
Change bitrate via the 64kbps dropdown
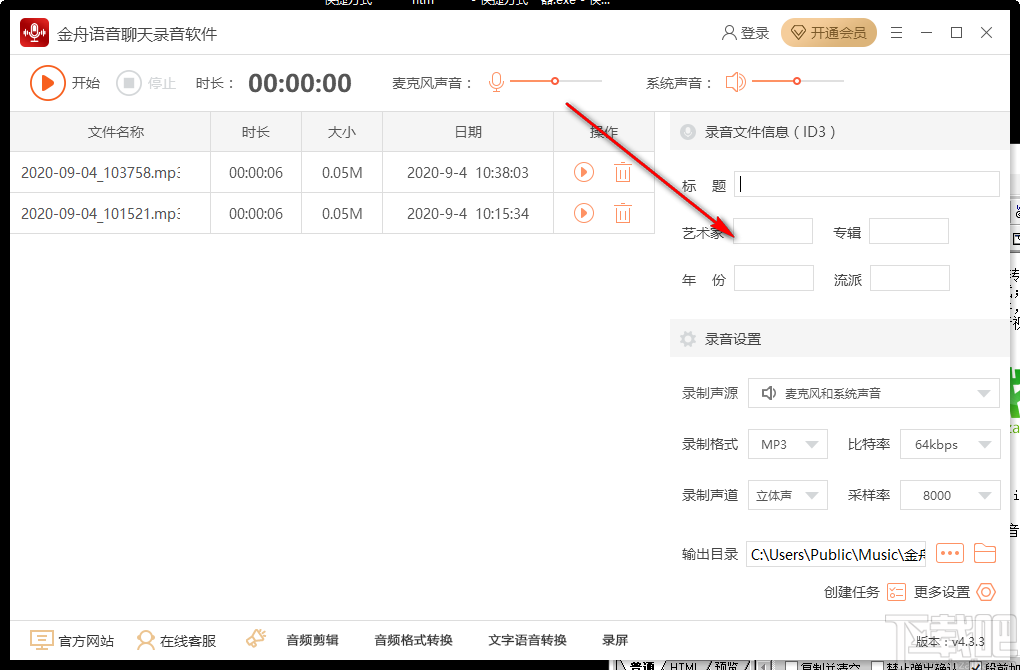(x=949, y=443)
